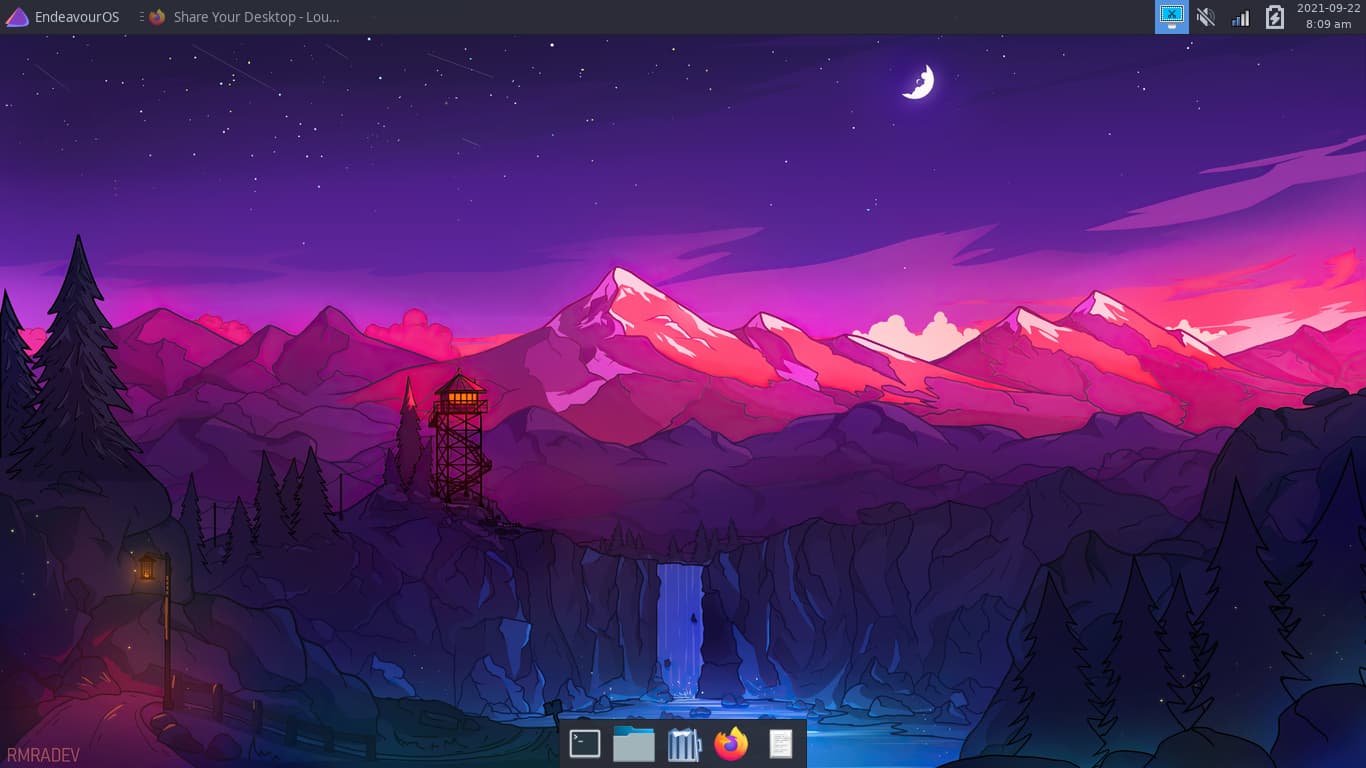The width and height of the screenshot is (1366, 768).
Task: Focus the Share Your Desktop Firefox window button
Action: click(x=244, y=17)
